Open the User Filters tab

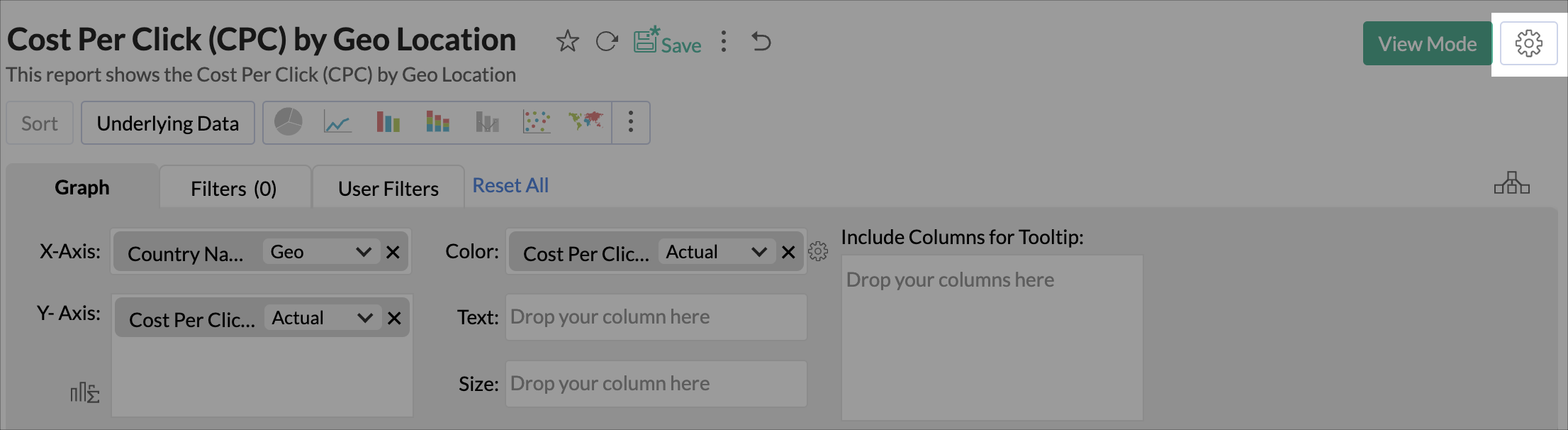pos(388,189)
